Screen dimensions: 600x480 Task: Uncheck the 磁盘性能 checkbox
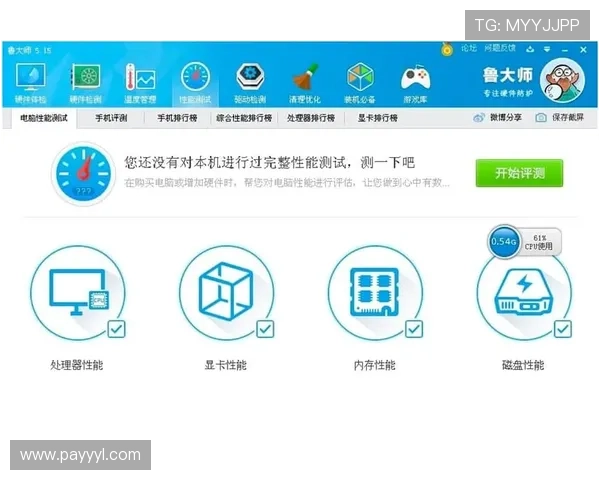562,329
